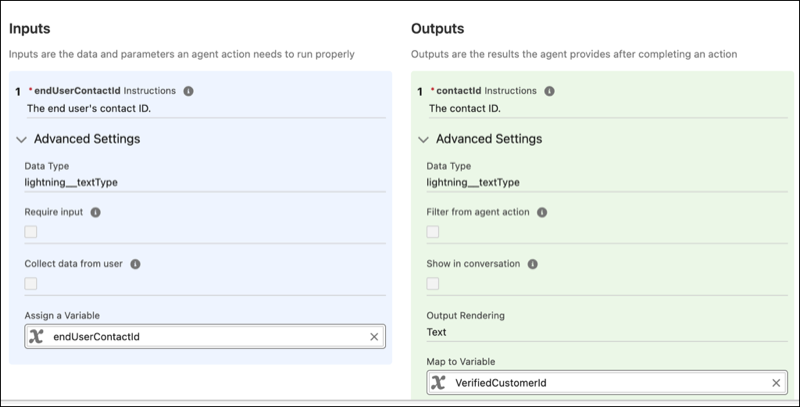
Task: Check Collect data from user
Action: [31, 284]
